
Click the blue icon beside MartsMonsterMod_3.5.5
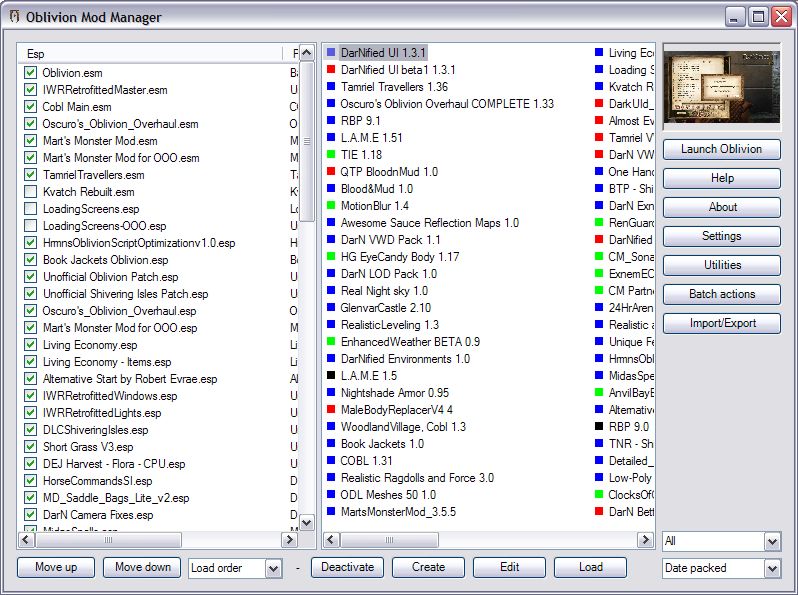331,512
